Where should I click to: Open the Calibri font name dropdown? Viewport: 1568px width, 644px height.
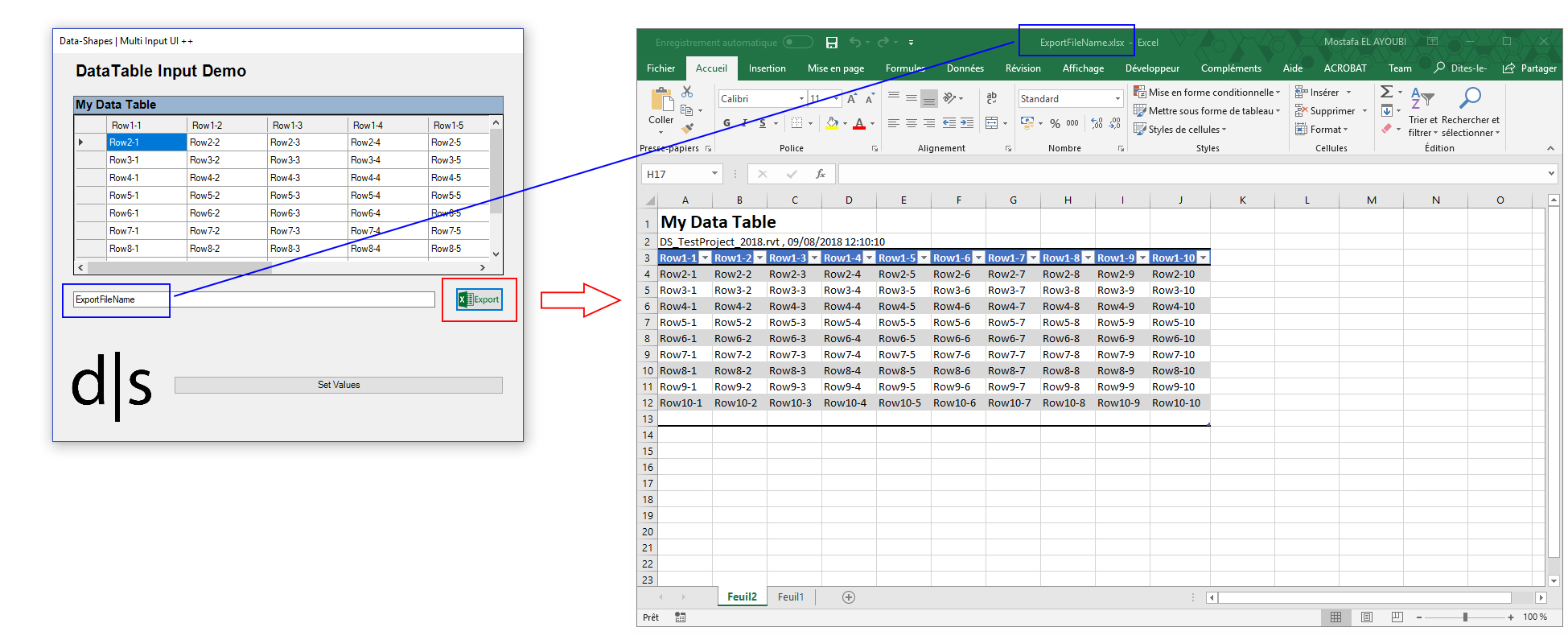(801, 99)
